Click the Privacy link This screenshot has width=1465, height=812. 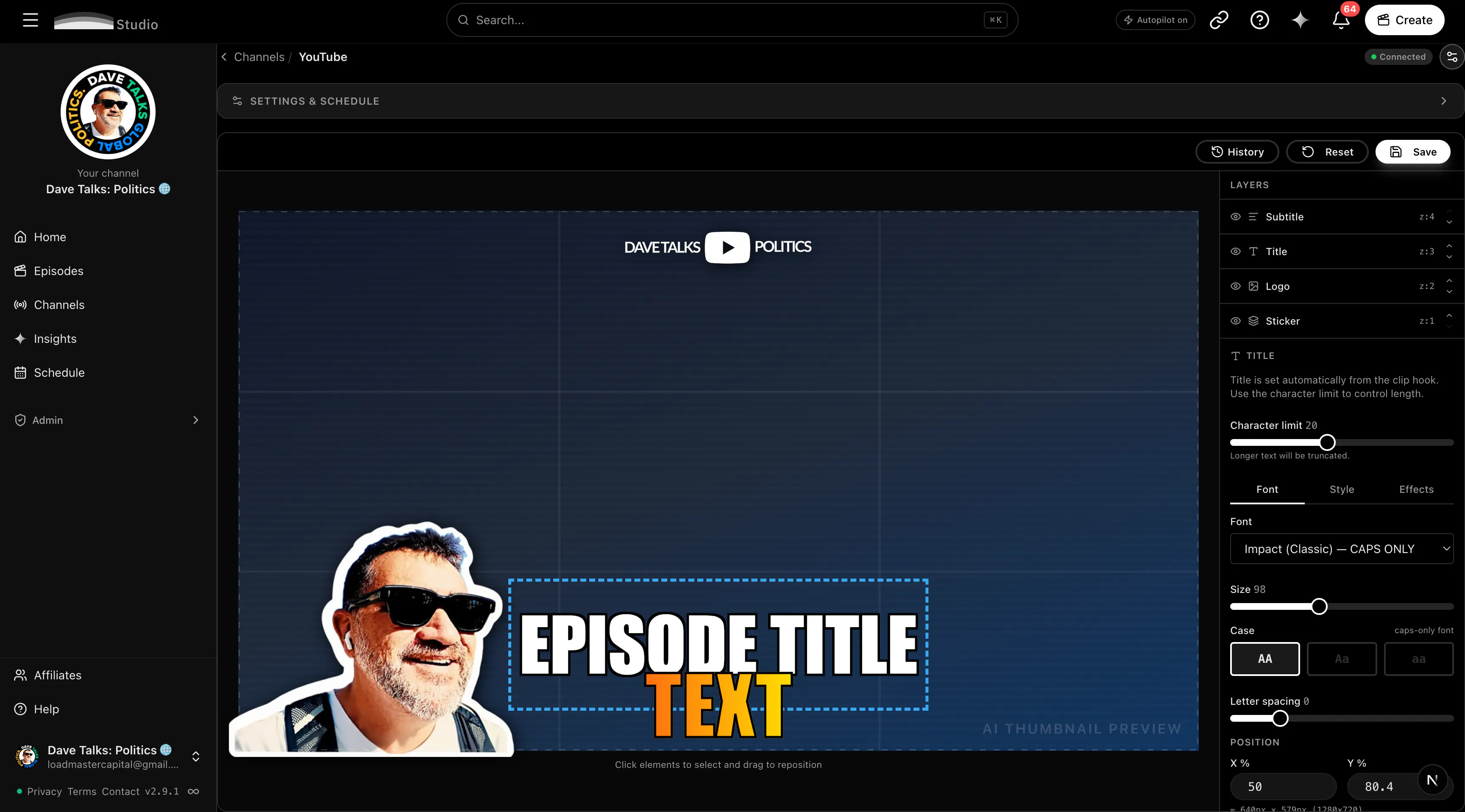[45, 792]
